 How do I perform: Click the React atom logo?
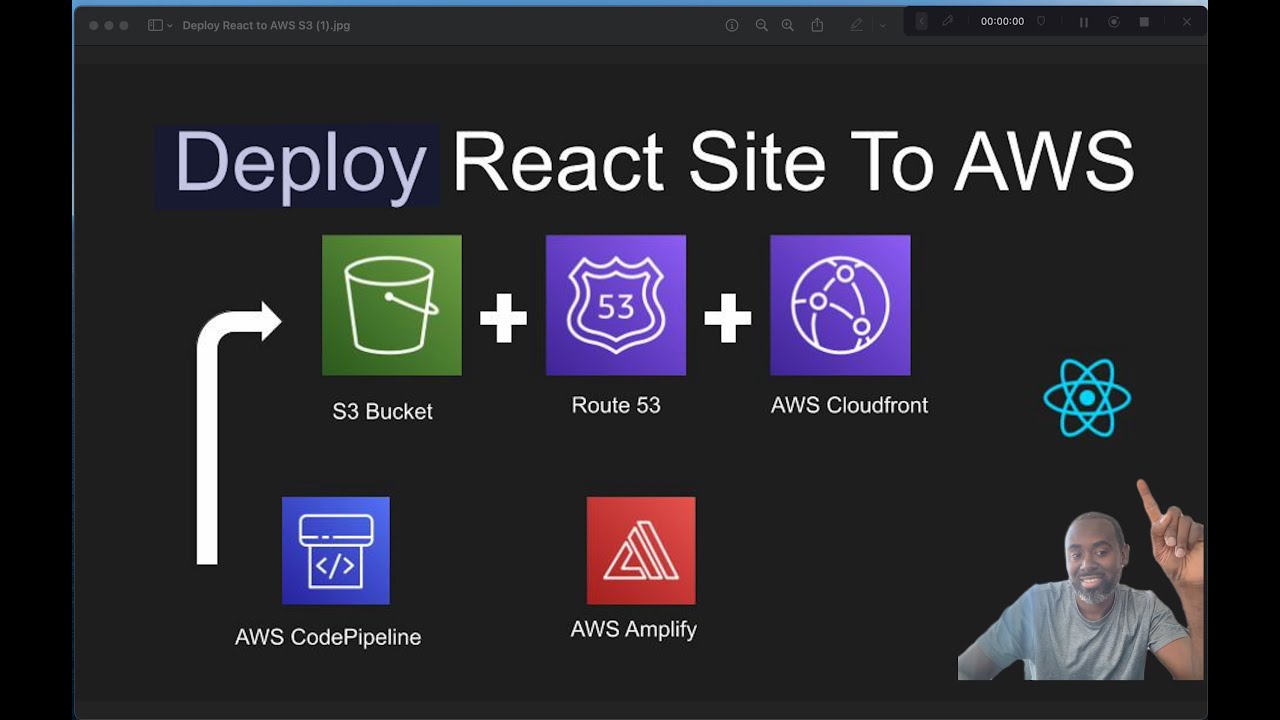(1087, 398)
